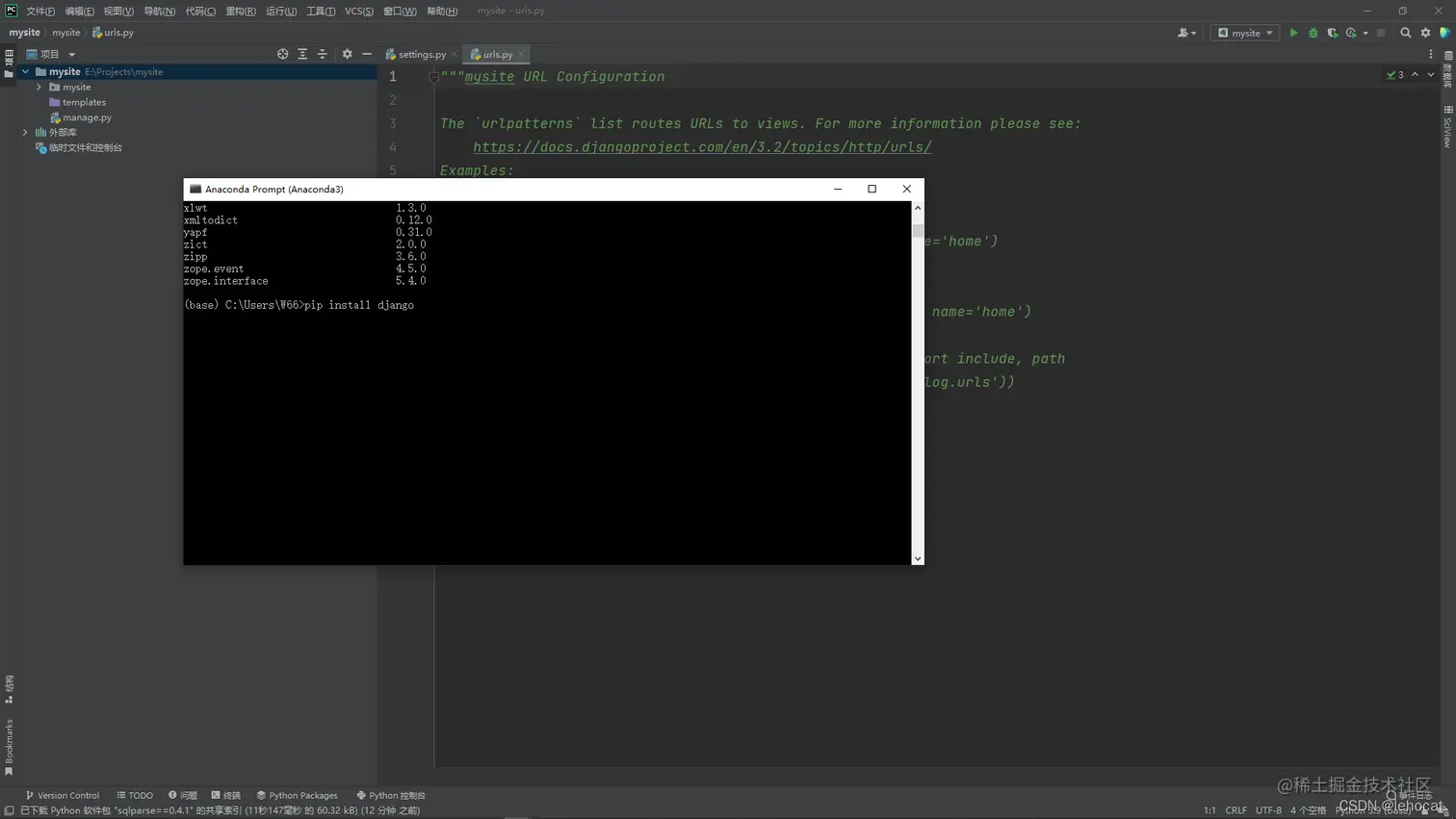
Task: Close the settings.py tab
Action: tap(455, 54)
